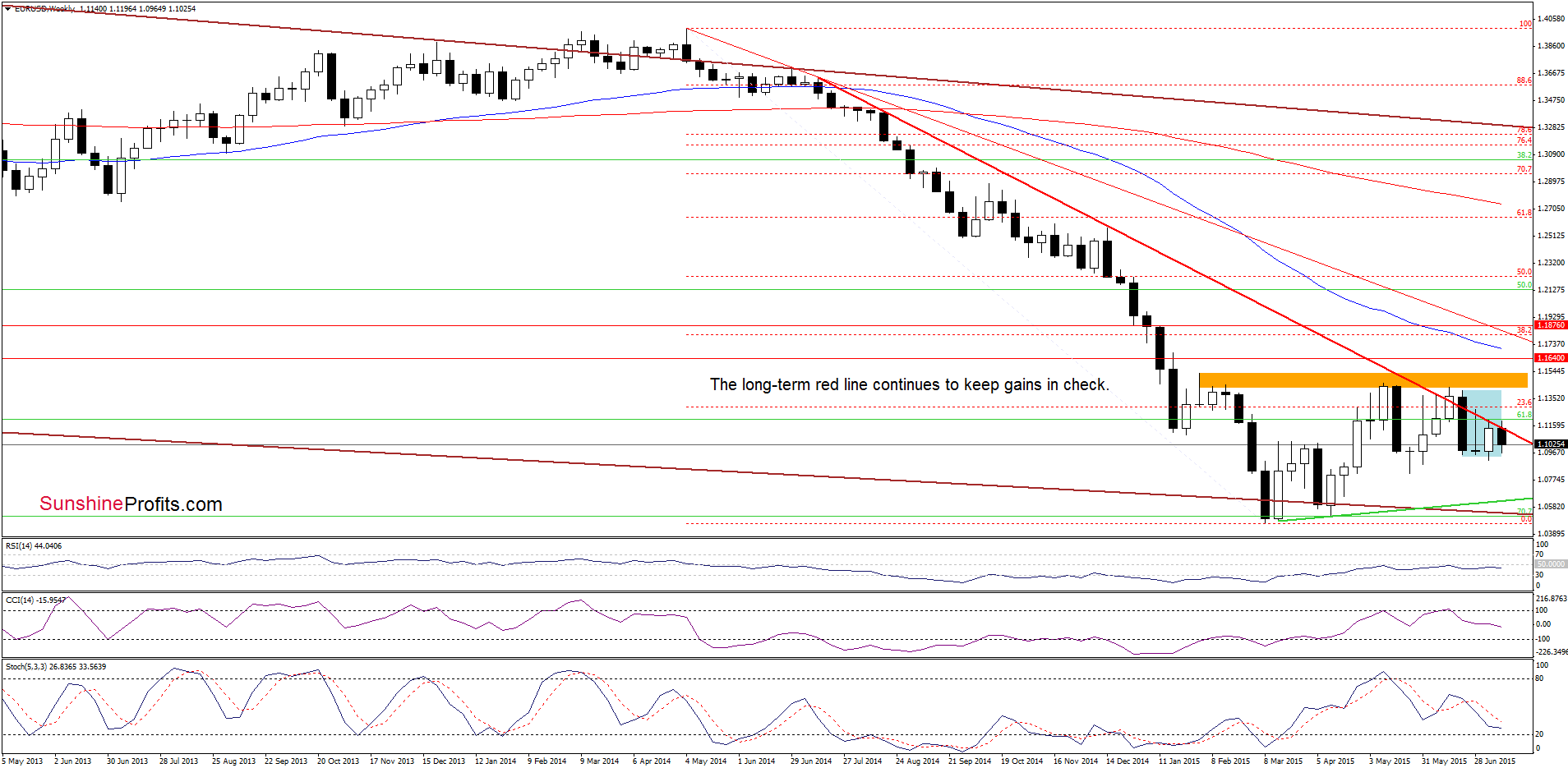Image resolution: width=1568 pixels, height=768 pixels.
Task: Click the 8 Mar 2015 date label
Action: (1284, 761)
